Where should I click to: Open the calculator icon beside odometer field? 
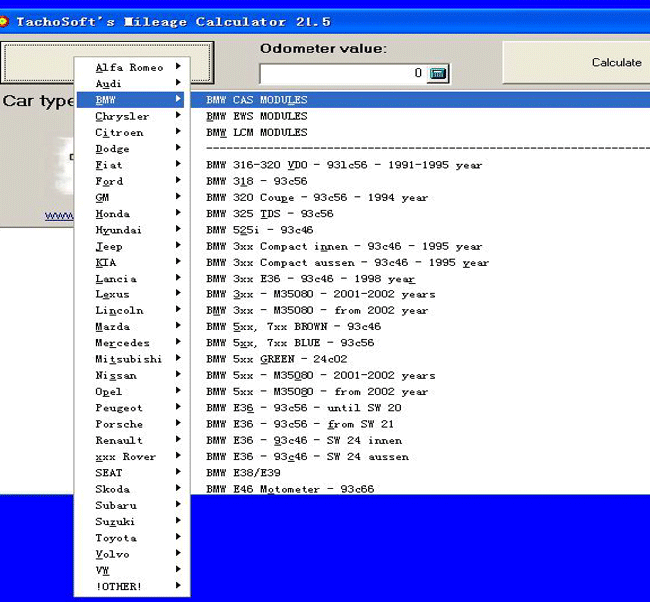[438, 74]
